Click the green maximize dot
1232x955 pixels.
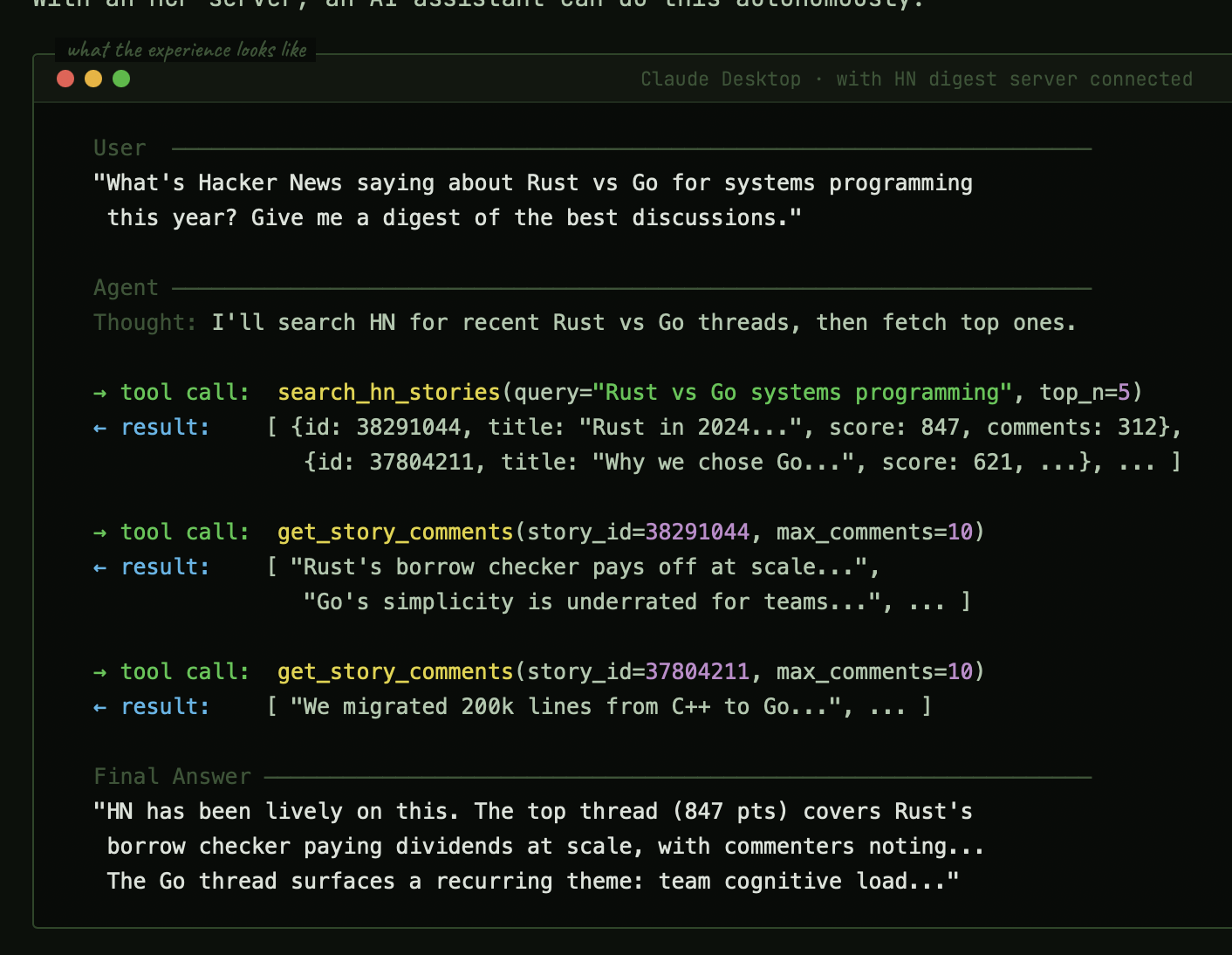tap(121, 79)
